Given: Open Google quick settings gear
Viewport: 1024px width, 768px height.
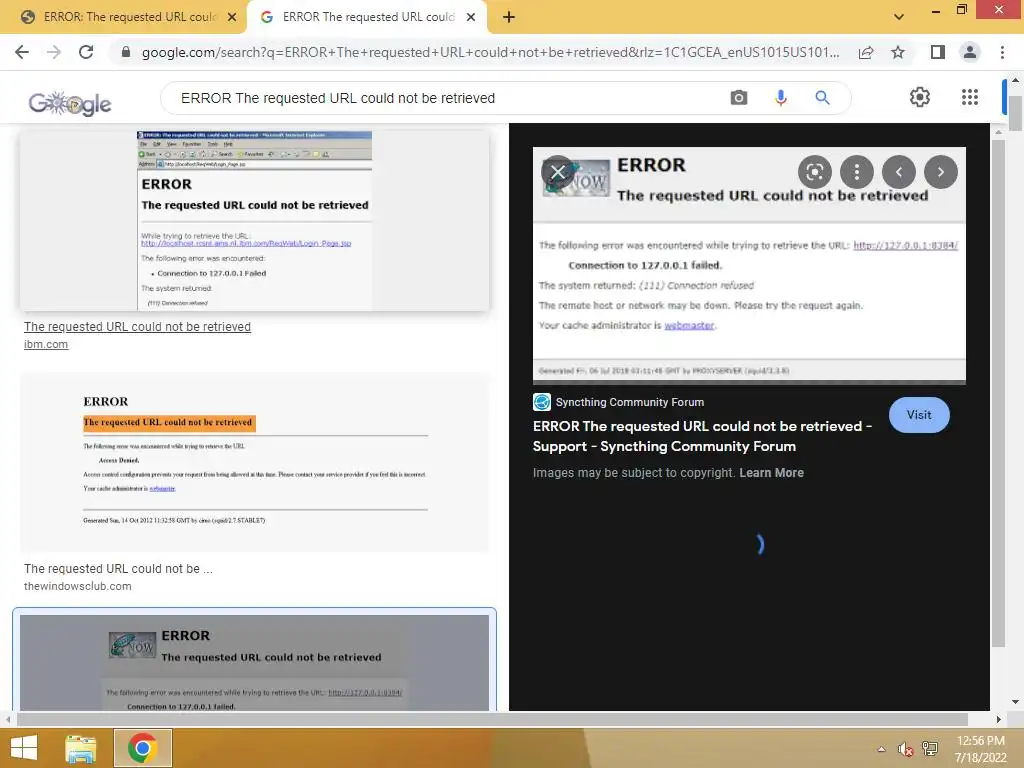Looking at the screenshot, I should 920,97.
